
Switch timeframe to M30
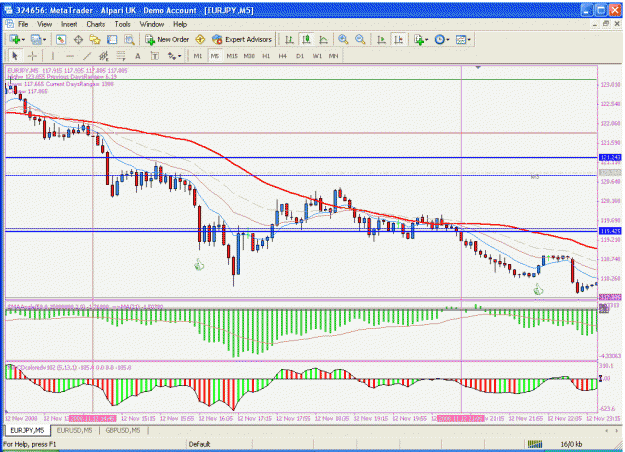249,56
